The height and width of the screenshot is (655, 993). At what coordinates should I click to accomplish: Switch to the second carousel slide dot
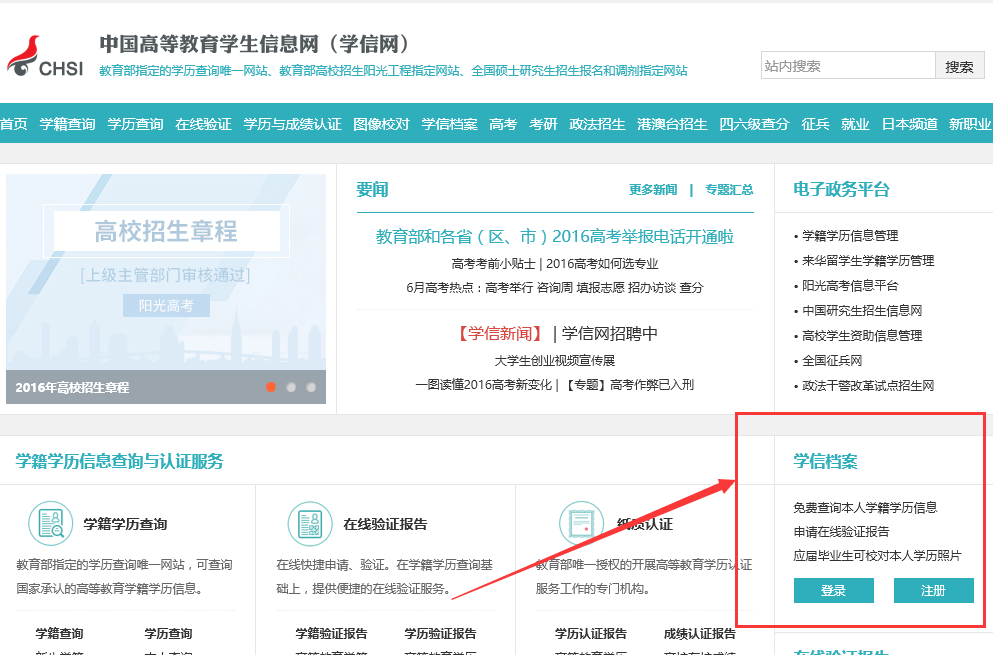[291, 387]
